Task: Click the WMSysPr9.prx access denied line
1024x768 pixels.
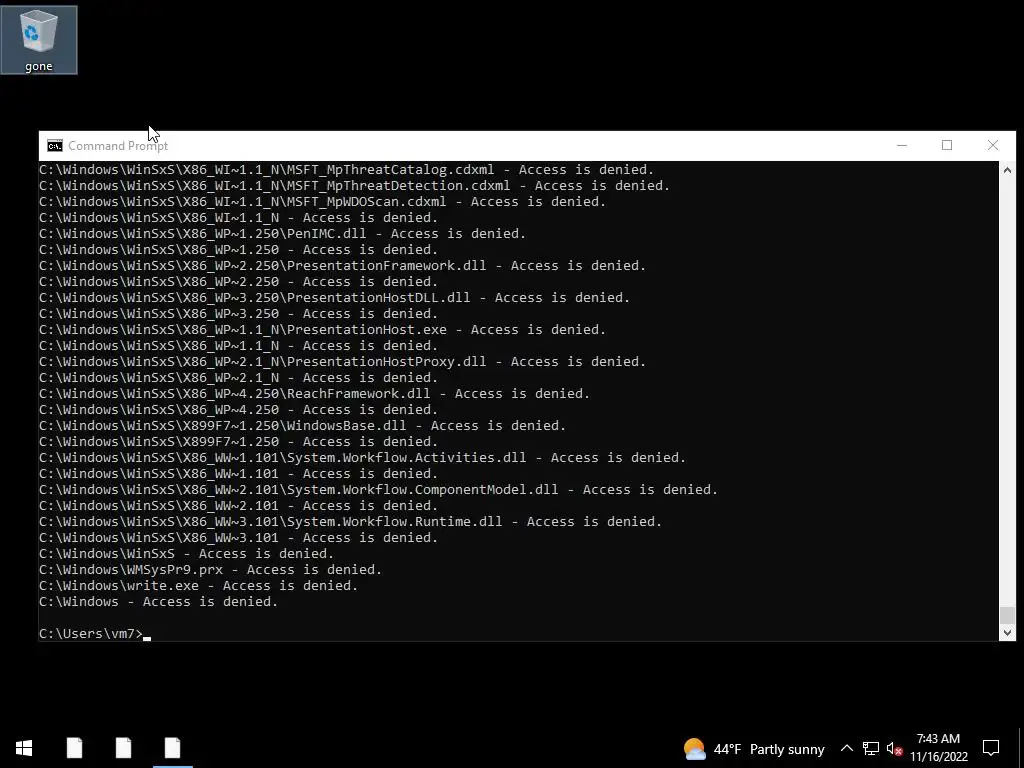Action: coord(210,569)
